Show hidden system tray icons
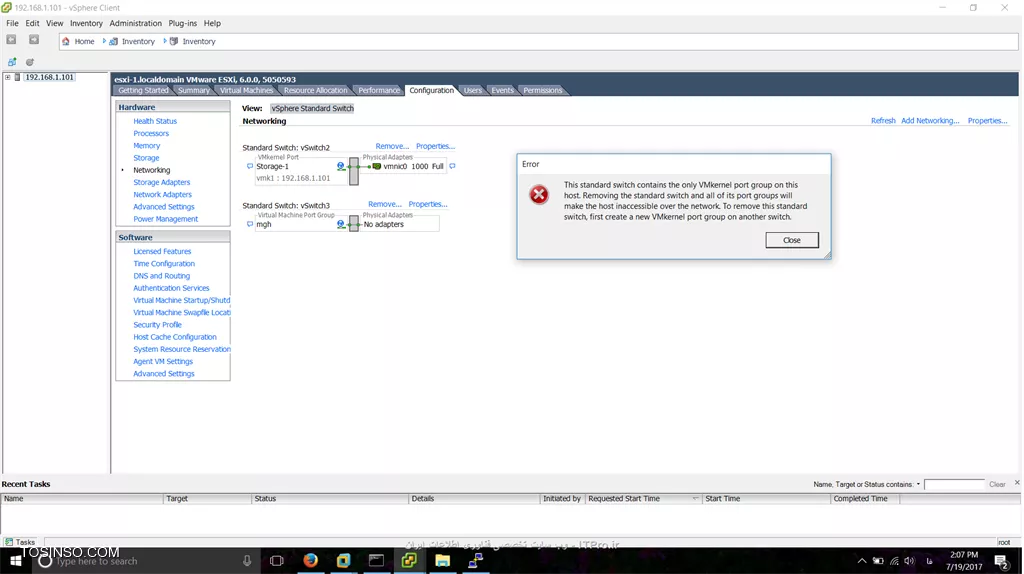 pyautogui.click(x=862, y=561)
